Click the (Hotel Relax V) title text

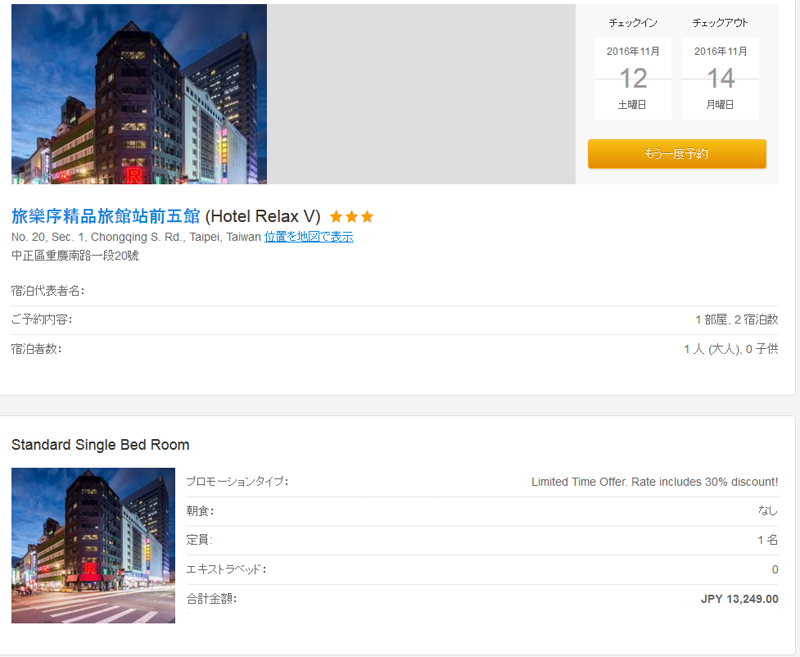pos(263,217)
